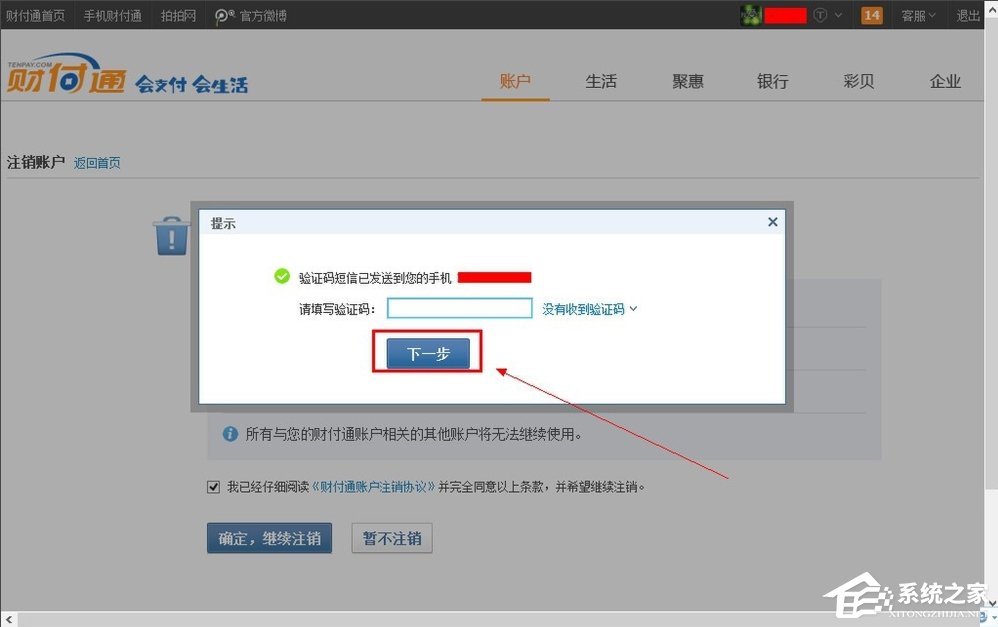
Task: Open the 客服 customer service dropdown
Action: 916,15
